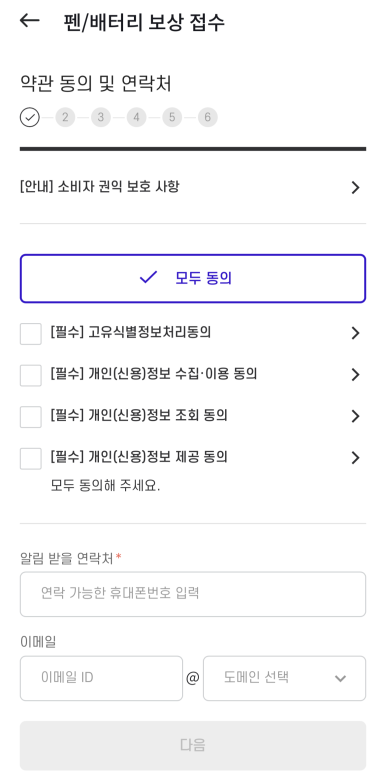
Task: Select step 6 circle in progress indicator
Action: point(208,117)
